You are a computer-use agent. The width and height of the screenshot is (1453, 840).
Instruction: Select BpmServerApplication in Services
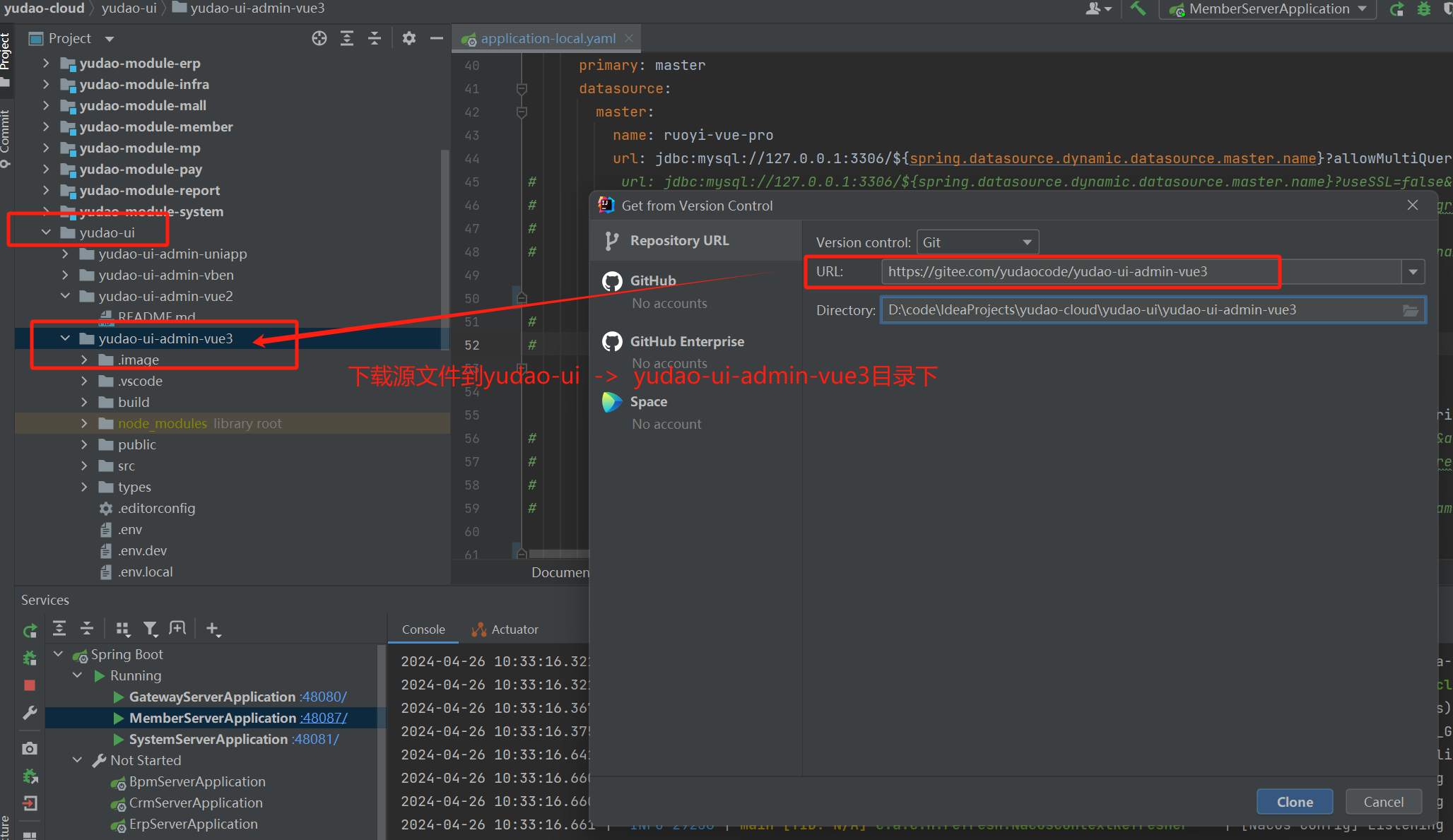(x=197, y=781)
